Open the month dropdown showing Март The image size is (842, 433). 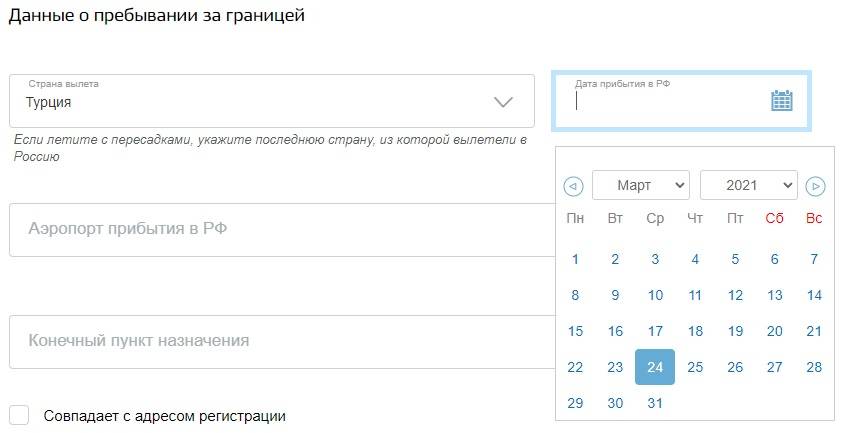[640, 186]
